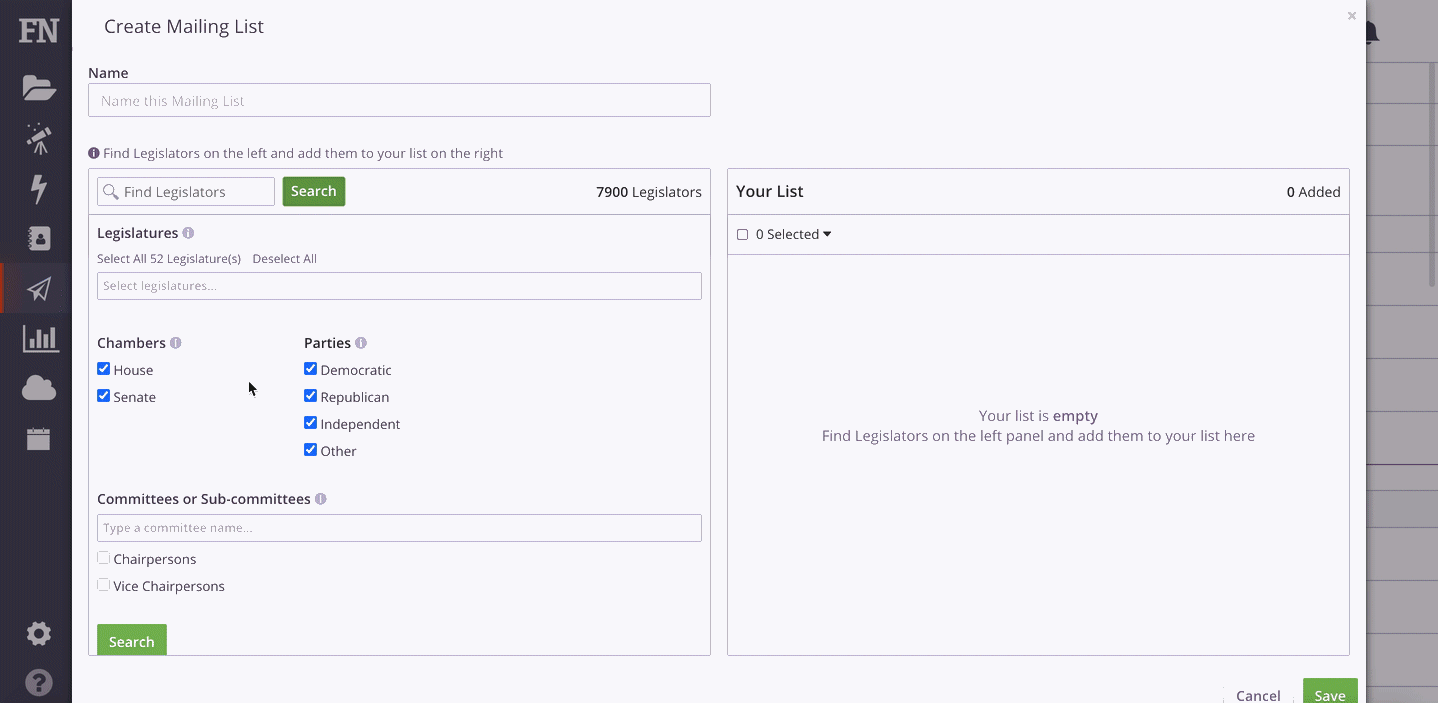Open the folder icon in sidebar
1438x703 pixels.
pyautogui.click(x=39, y=88)
